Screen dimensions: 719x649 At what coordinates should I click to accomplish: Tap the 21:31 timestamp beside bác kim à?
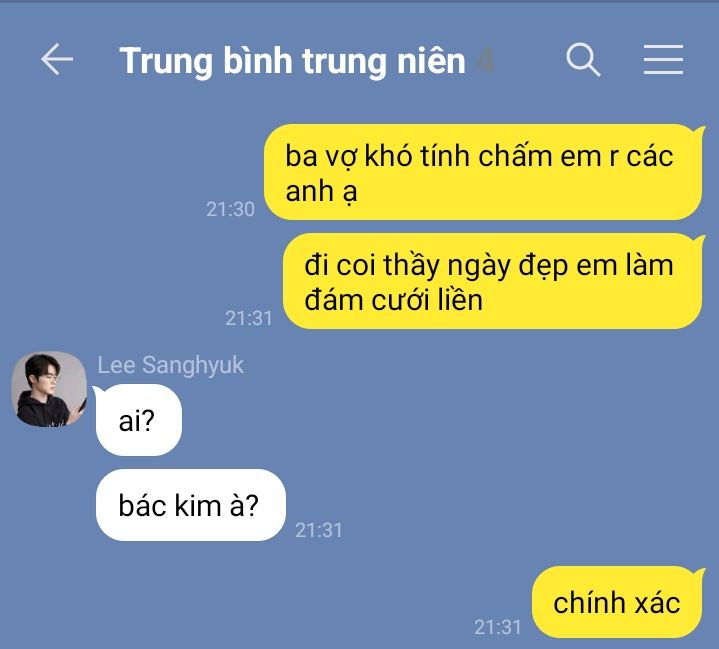pyautogui.click(x=319, y=530)
